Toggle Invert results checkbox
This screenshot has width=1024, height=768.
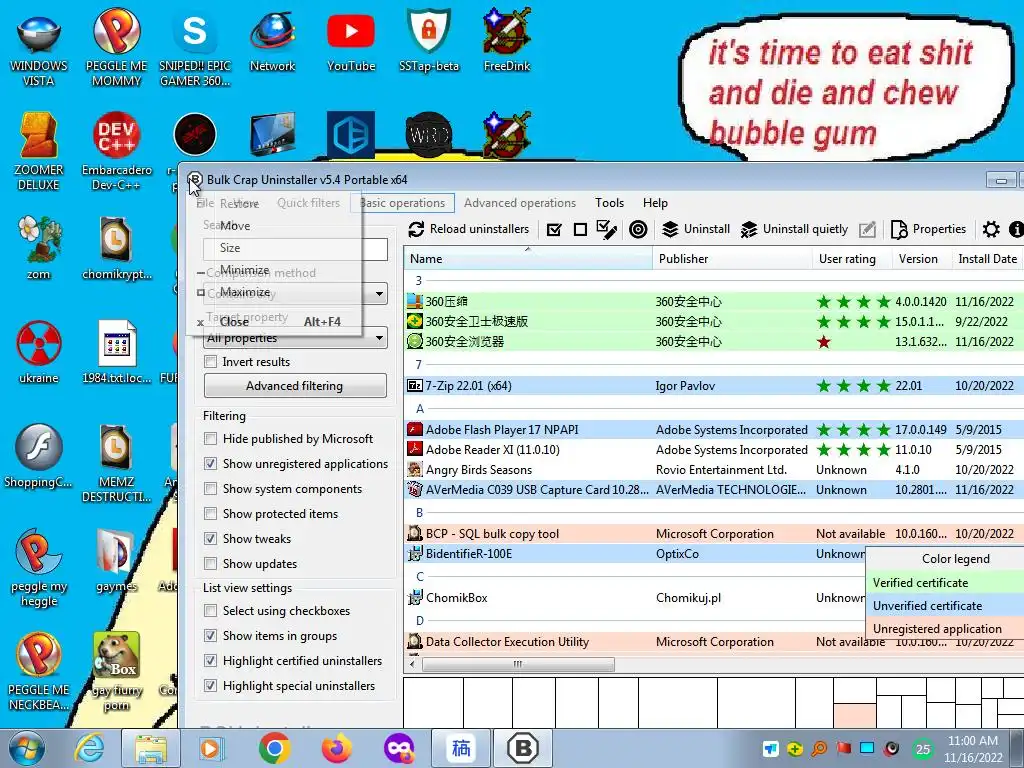(x=210, y=362)
